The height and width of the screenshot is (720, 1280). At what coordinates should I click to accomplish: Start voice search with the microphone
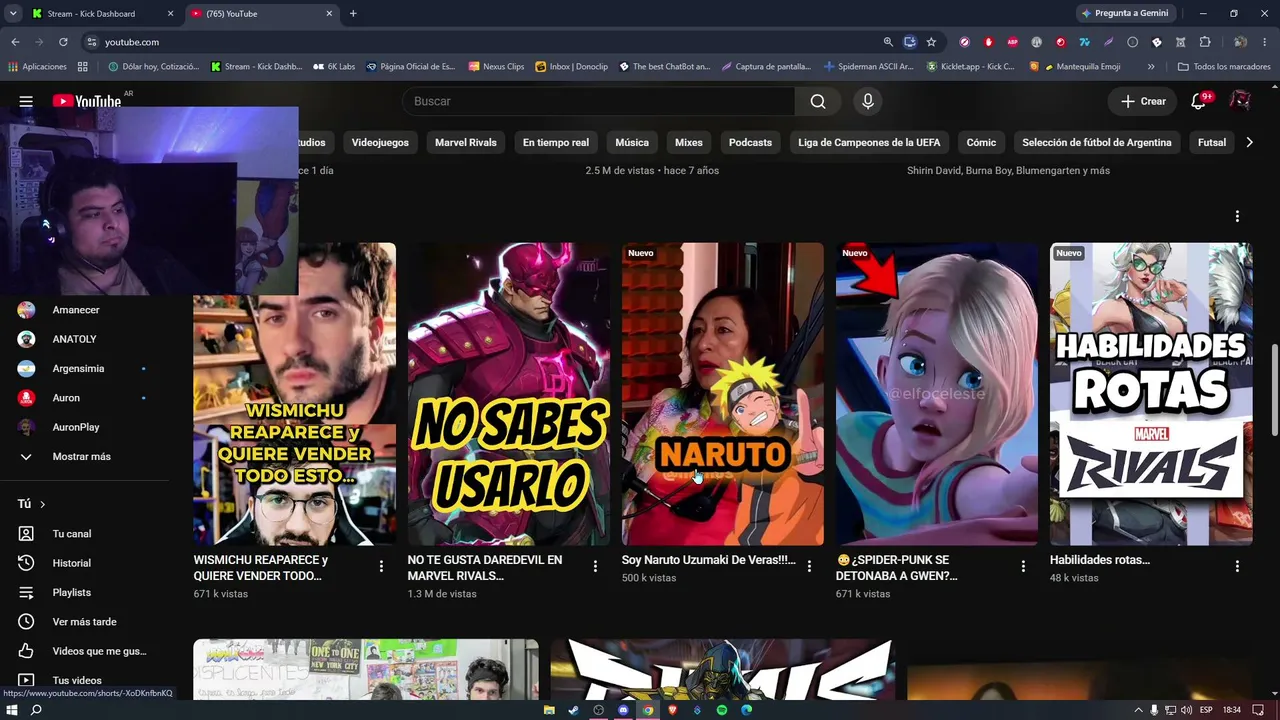(868, 101)
